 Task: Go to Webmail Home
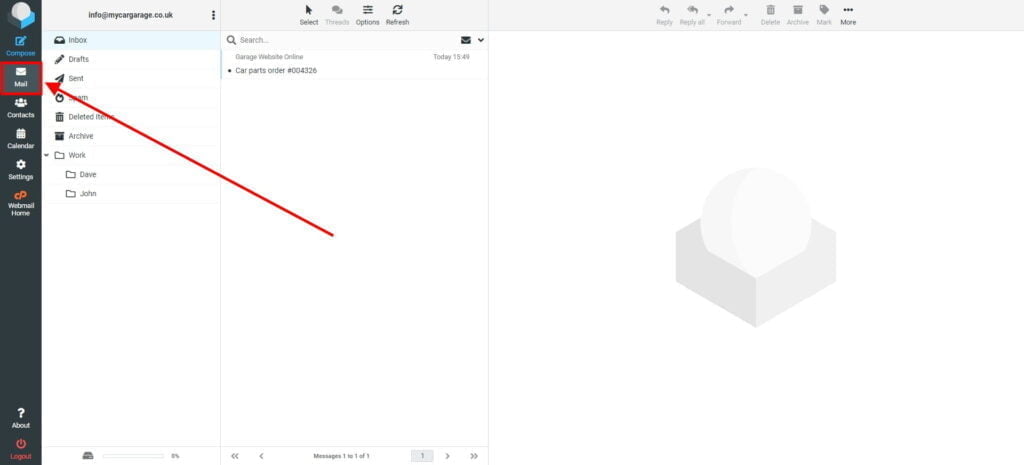21,204
